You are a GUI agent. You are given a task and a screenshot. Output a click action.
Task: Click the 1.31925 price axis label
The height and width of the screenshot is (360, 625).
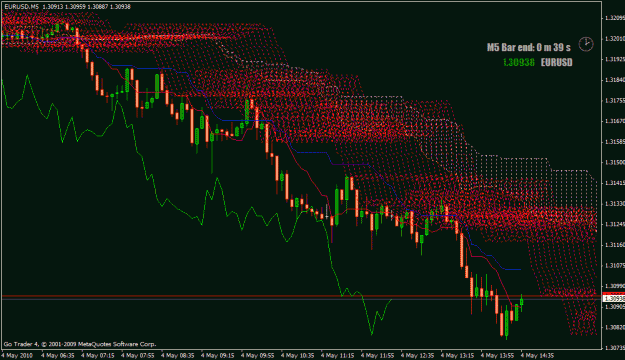point(615,59)
